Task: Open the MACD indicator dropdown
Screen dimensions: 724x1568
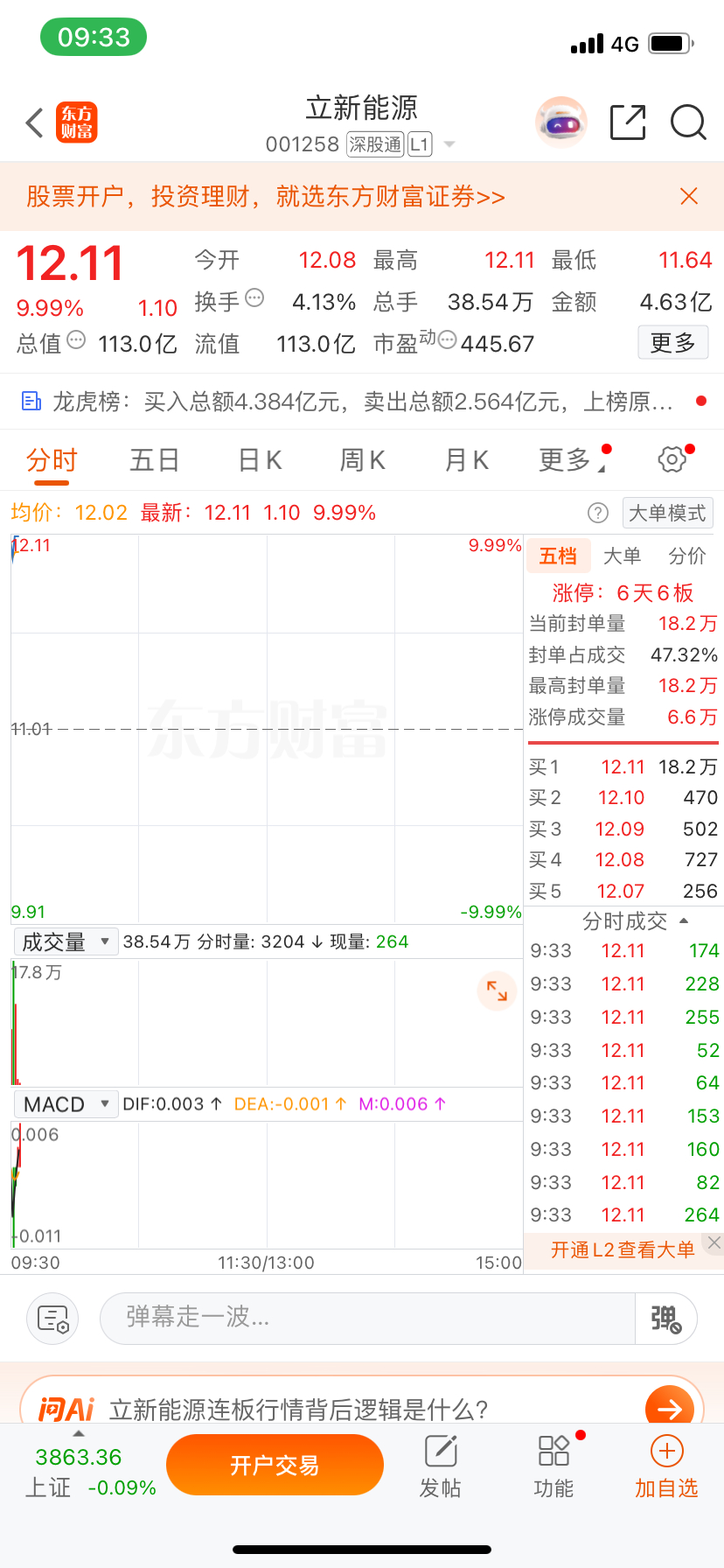Action: [66, 1104]
